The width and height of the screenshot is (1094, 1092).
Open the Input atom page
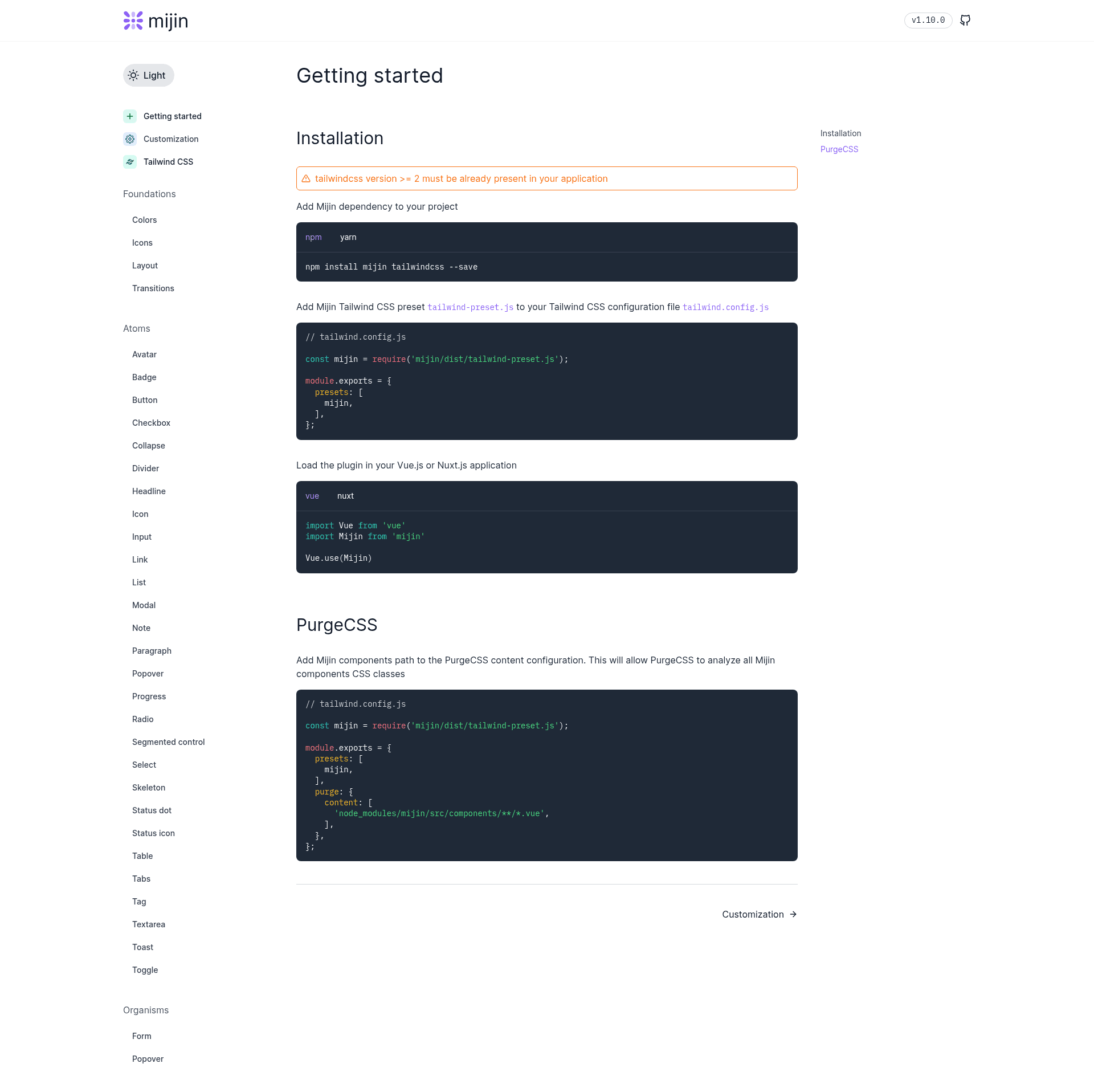(142, 537)
